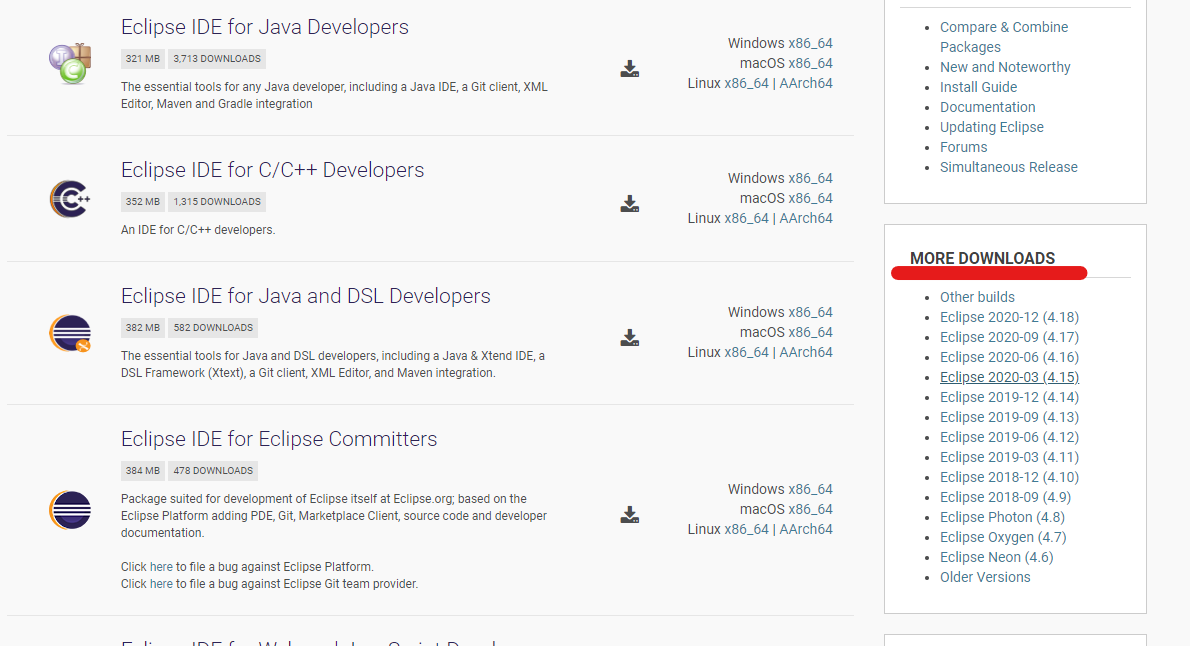Download C/C++ Developers Linux AArch64 build
1190x646 pixels.
point(806,219)
